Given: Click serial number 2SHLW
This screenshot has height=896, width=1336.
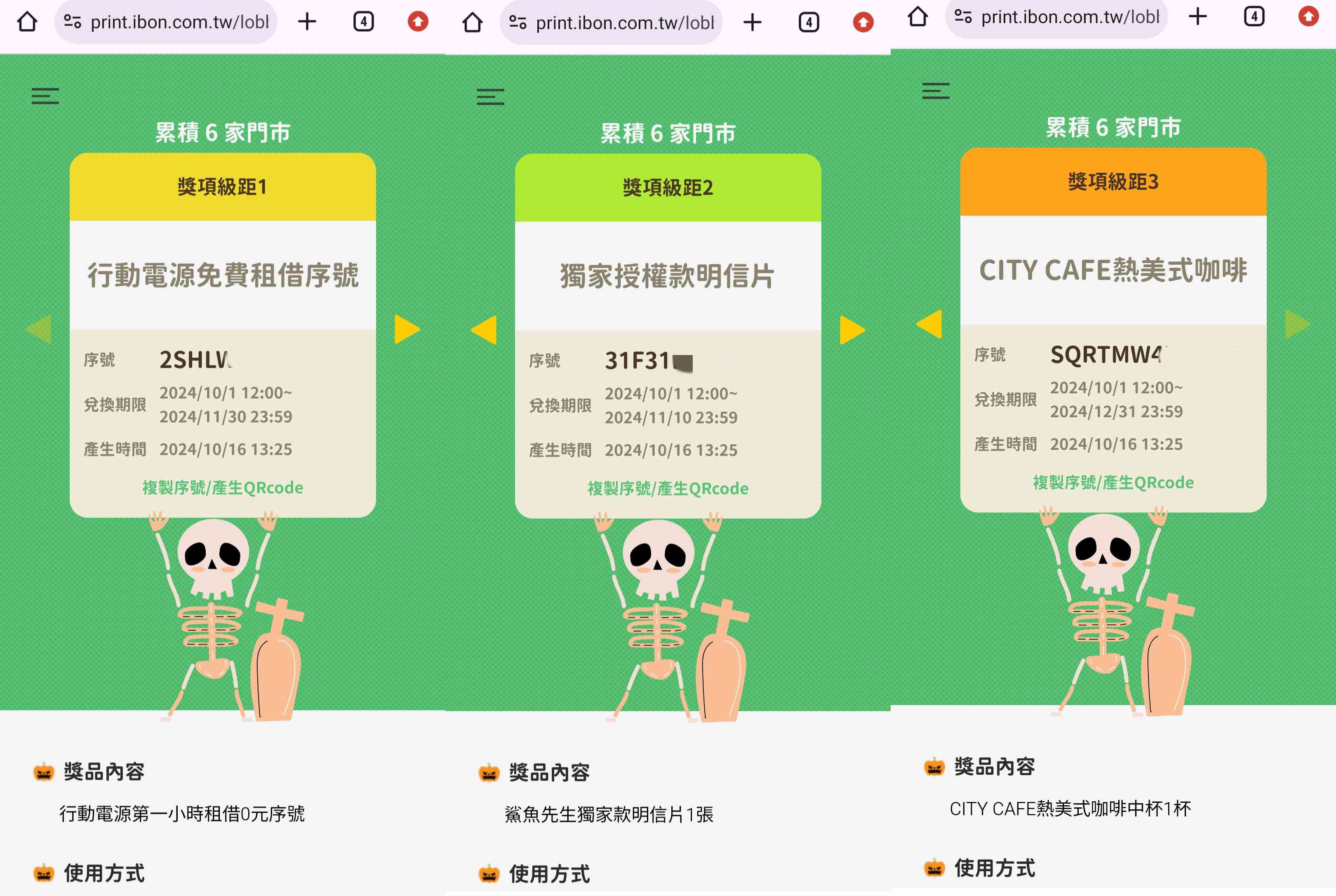Looking at the screenshot, I should click(195, 360).
